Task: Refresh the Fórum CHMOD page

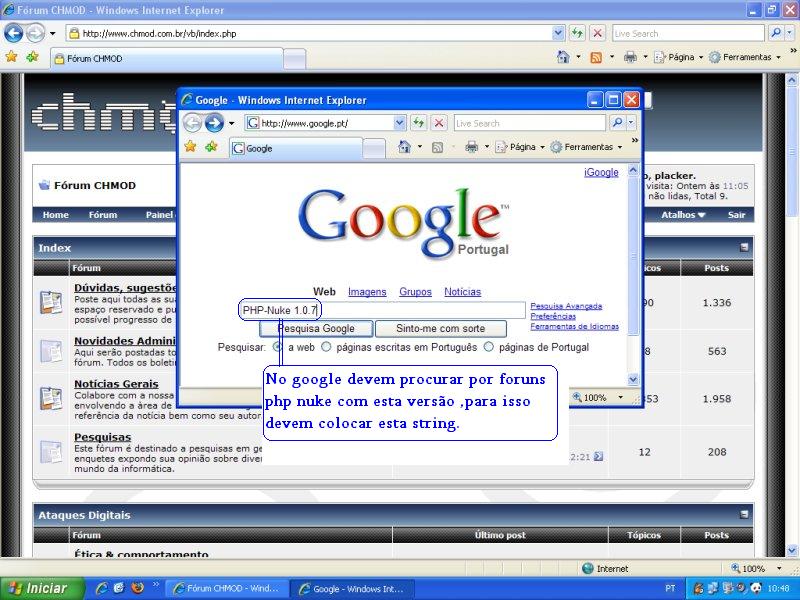Action: (577, 34)
